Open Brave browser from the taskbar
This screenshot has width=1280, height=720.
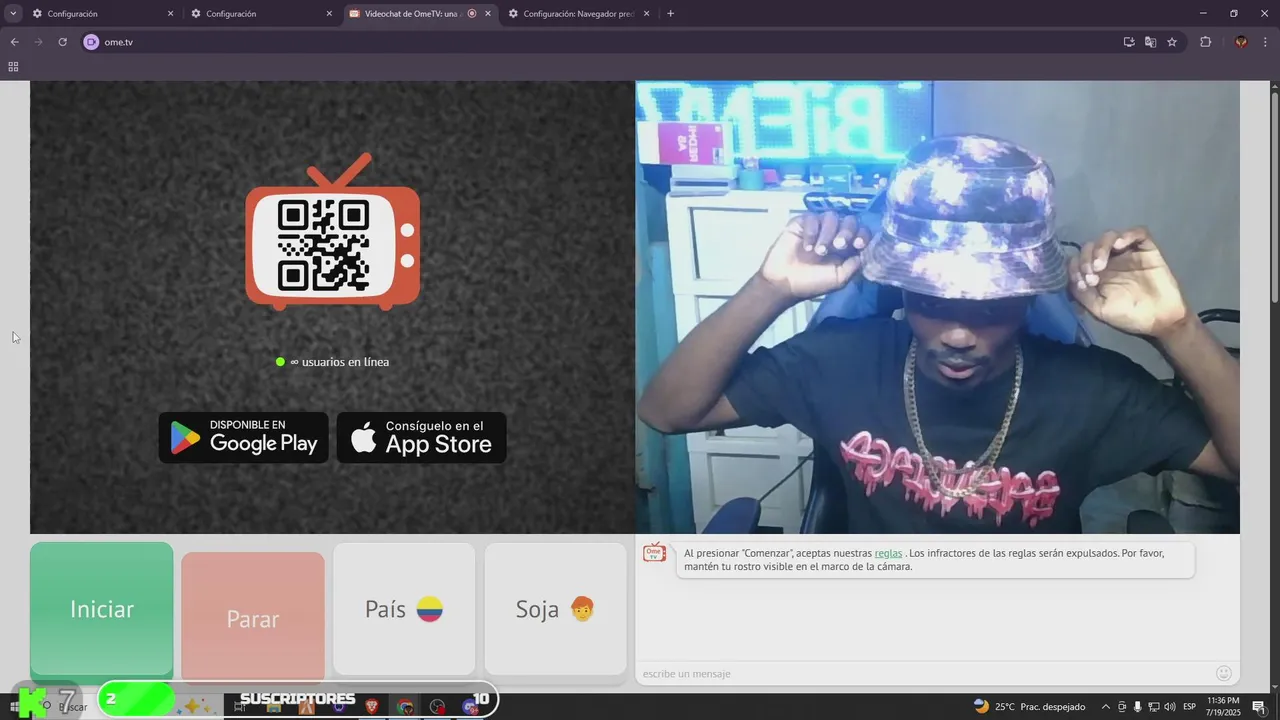pyautogui.click(x=372, y=706)
